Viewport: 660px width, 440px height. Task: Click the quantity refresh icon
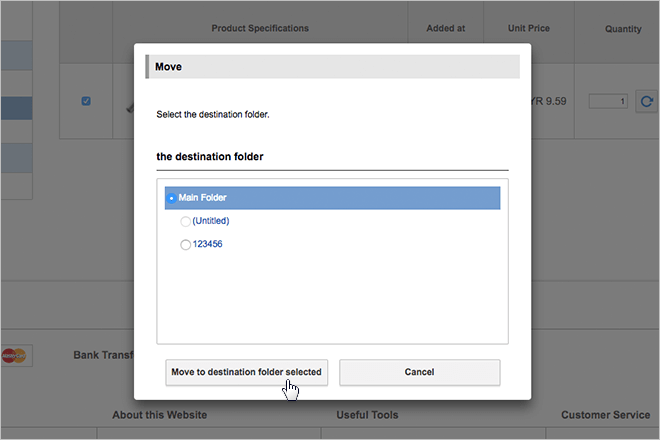tap(646, 101)
